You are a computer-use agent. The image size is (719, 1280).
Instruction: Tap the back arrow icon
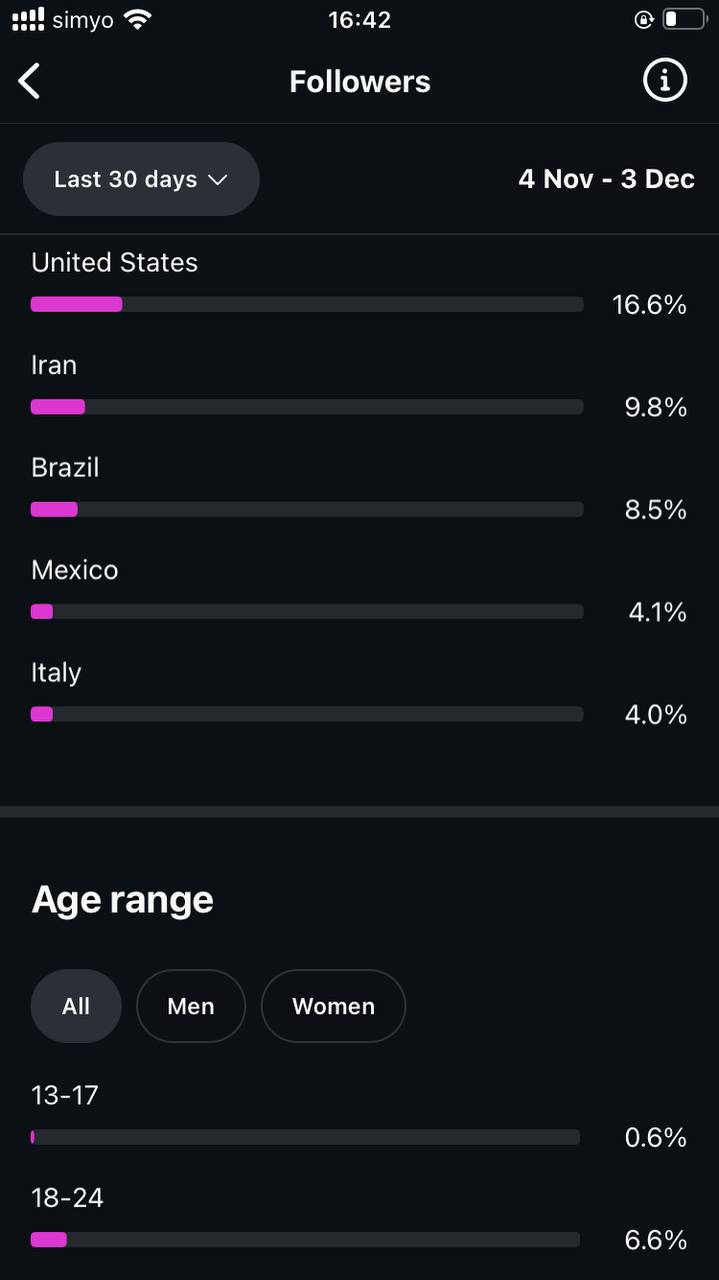pos(30,81)
